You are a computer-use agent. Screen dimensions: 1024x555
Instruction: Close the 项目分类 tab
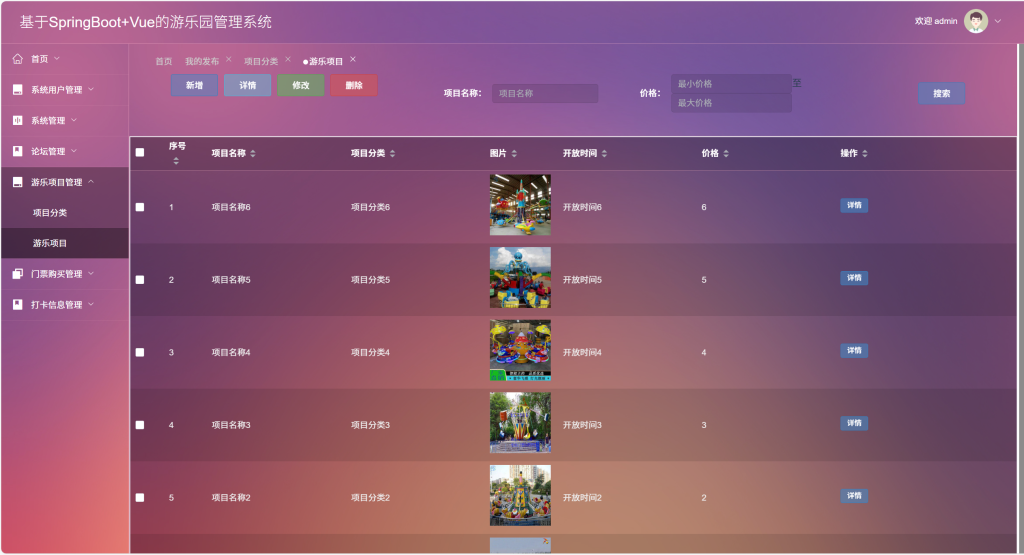[x=287, y=59]
